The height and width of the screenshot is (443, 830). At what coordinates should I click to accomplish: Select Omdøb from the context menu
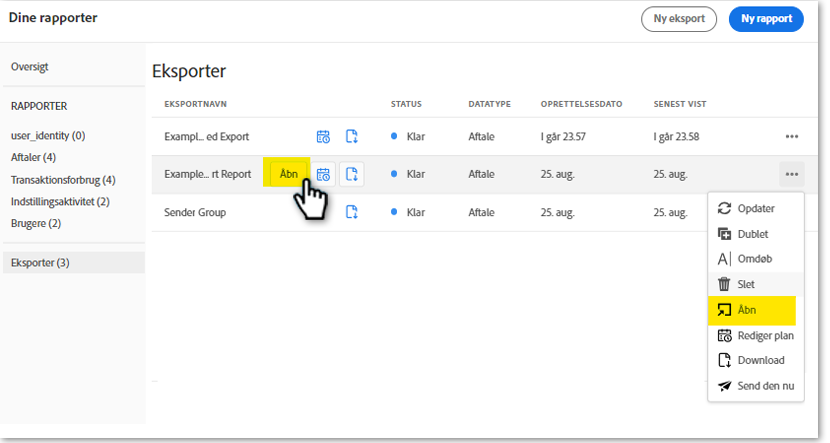(x=755, y=259)
